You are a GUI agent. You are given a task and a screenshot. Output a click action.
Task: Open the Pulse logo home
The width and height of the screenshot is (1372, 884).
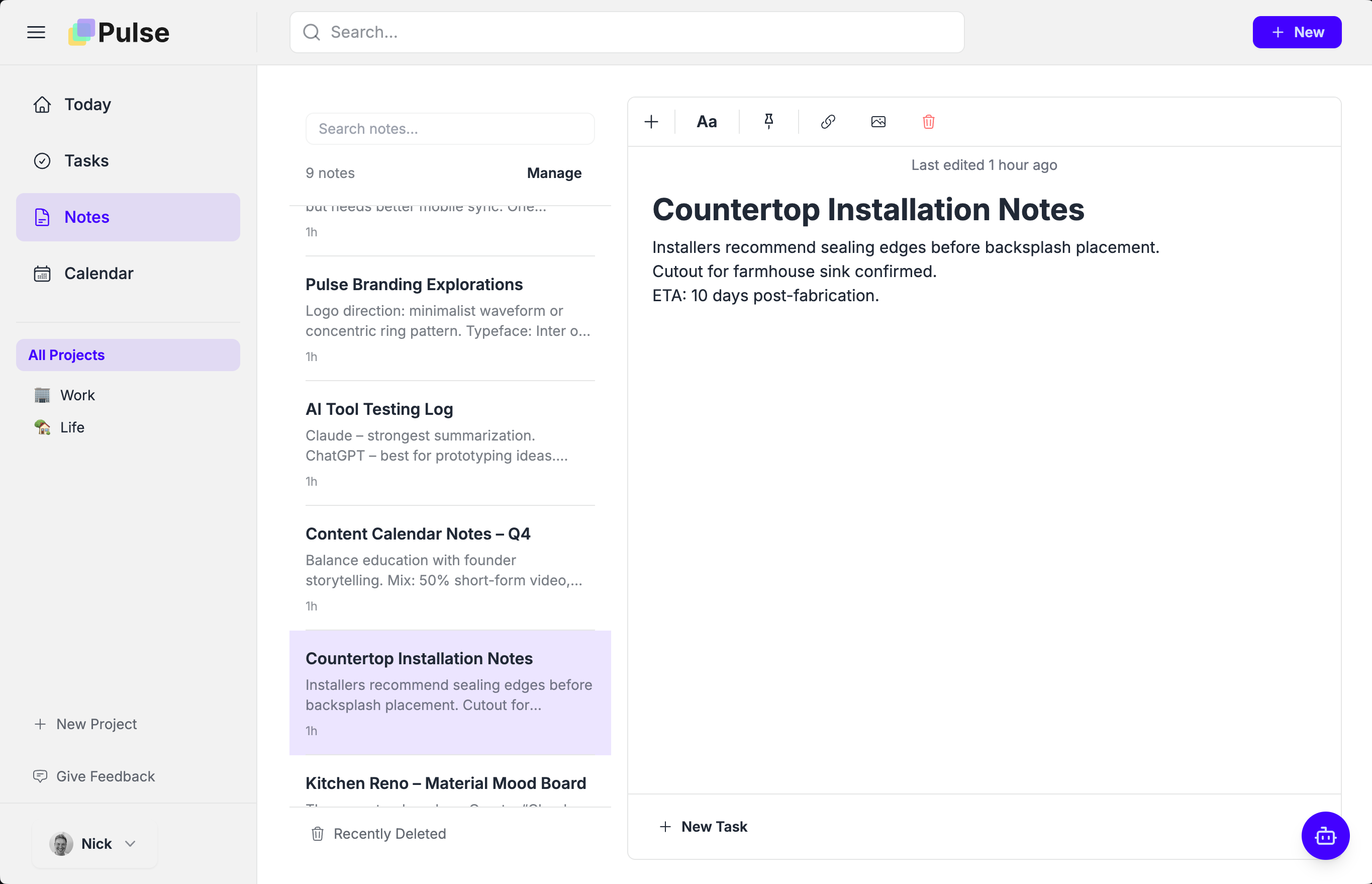tap(119, 32)
